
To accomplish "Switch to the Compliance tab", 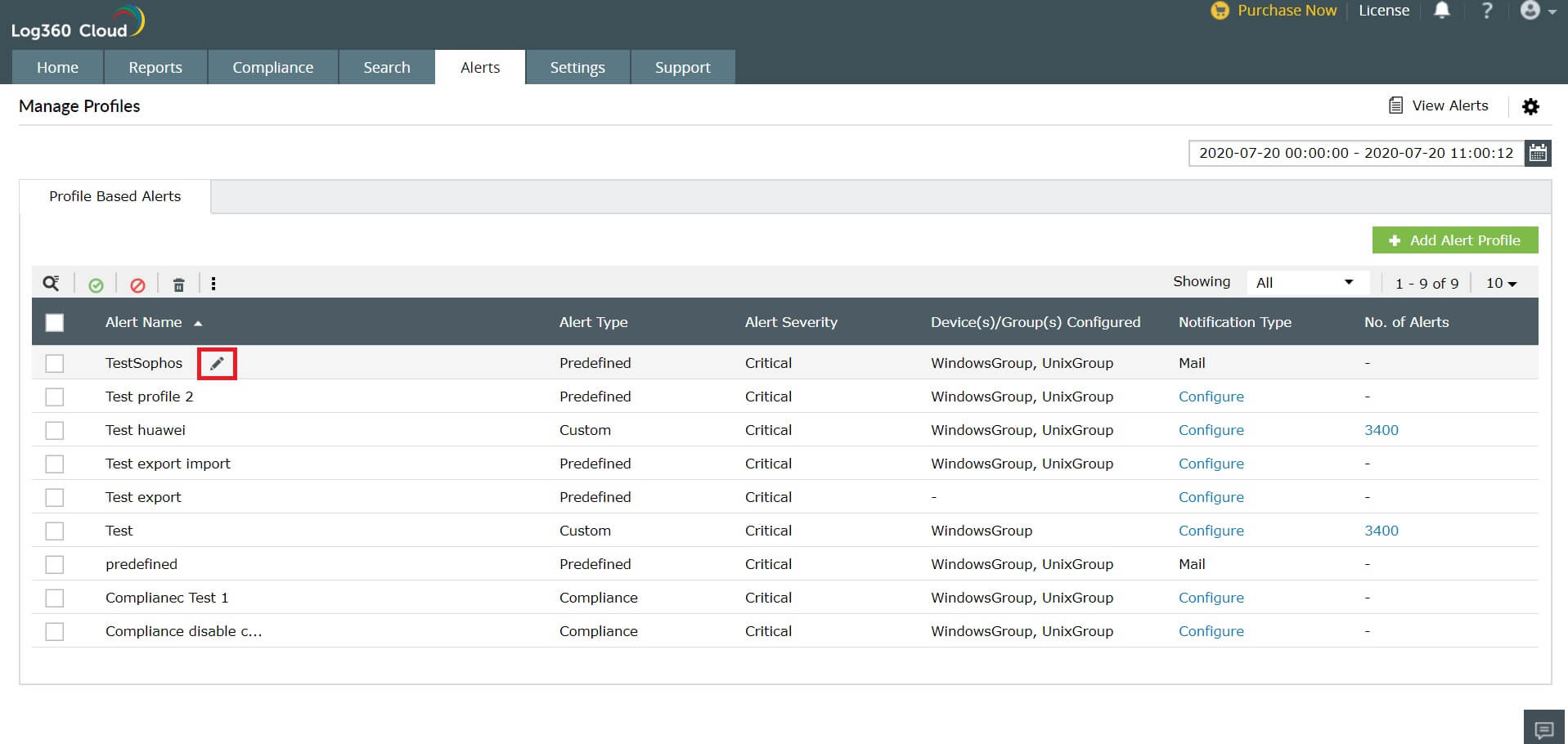I will click(273, 67).
